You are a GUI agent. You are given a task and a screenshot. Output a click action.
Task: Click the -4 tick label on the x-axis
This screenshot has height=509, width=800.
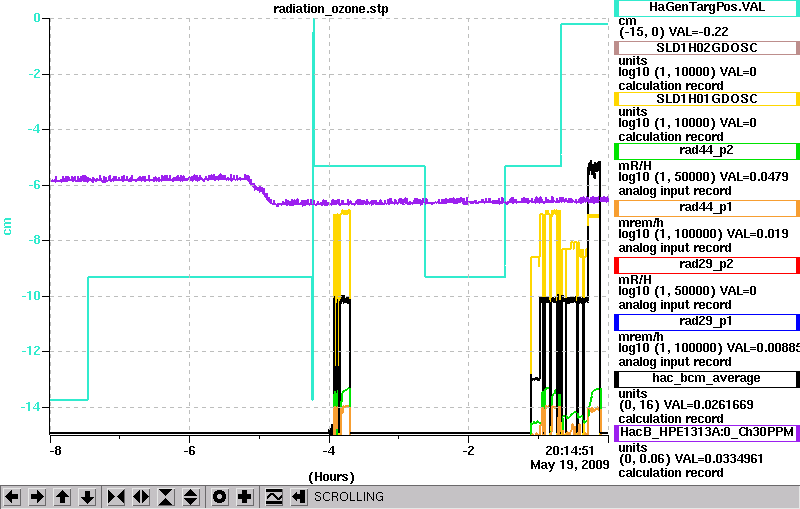click(x=329, y=451)
